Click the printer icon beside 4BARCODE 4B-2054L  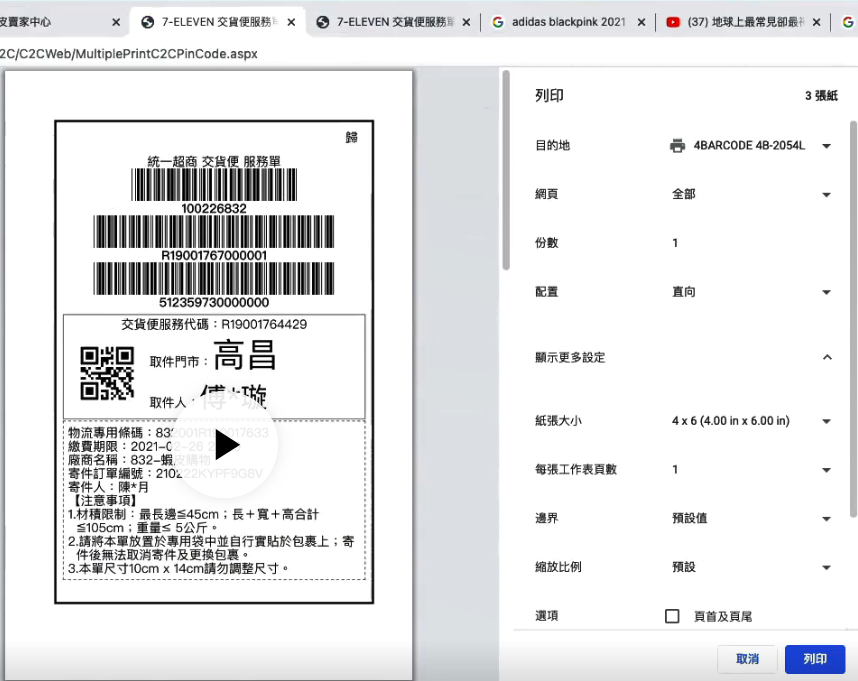(x=677, y=145)
